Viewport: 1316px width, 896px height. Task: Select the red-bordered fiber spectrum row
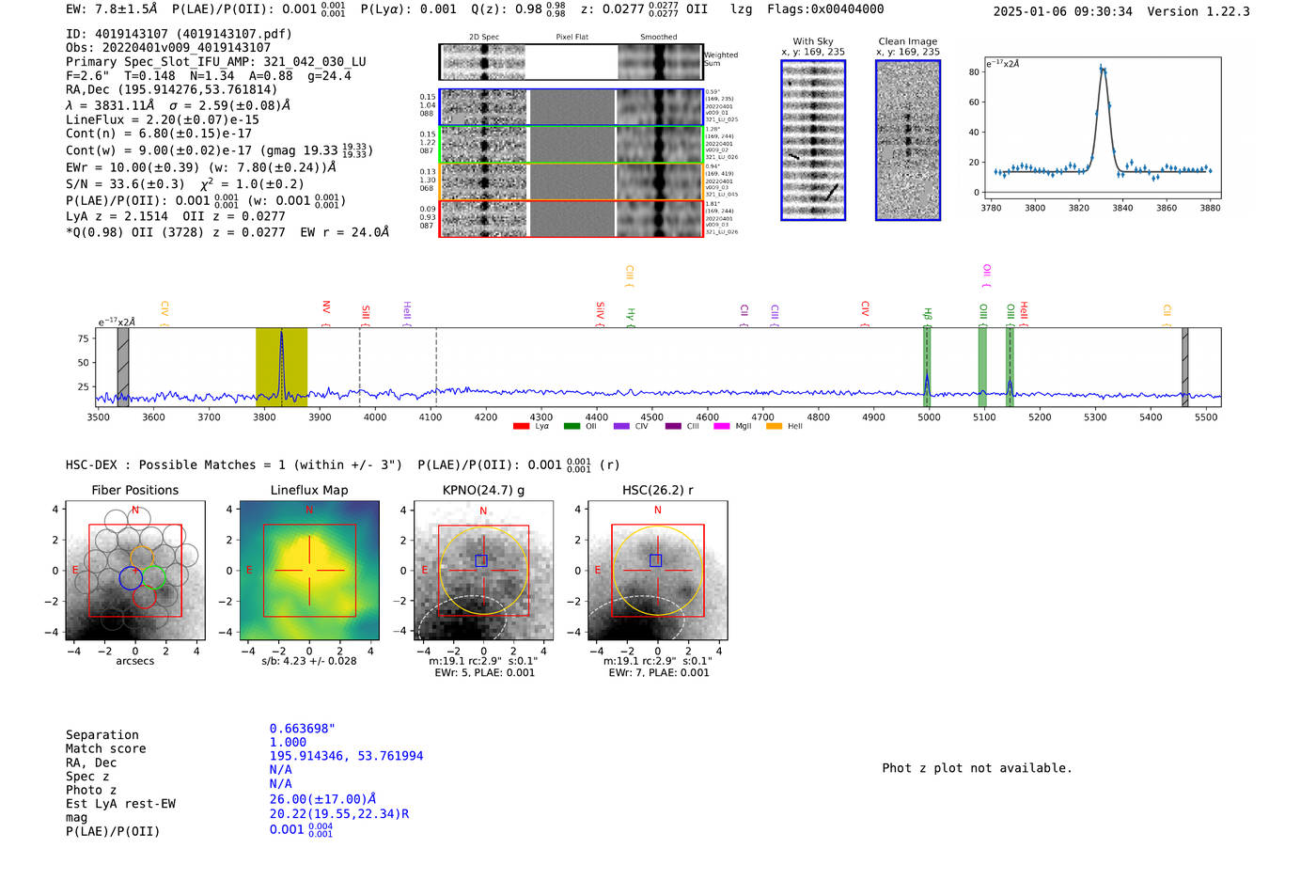(x=571, y=218)
